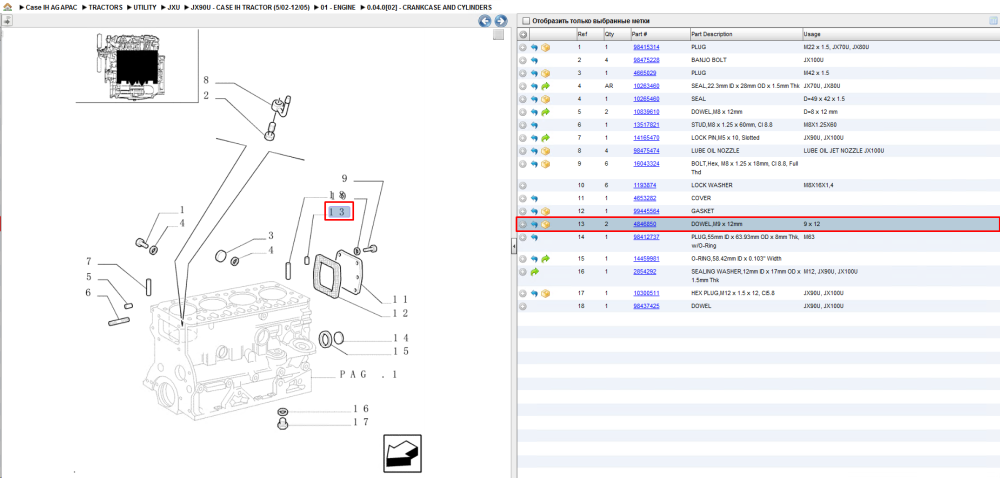Select the 'SEALING WASHER' description cell
Screen dimensions: 1000x478
[745, 275]
